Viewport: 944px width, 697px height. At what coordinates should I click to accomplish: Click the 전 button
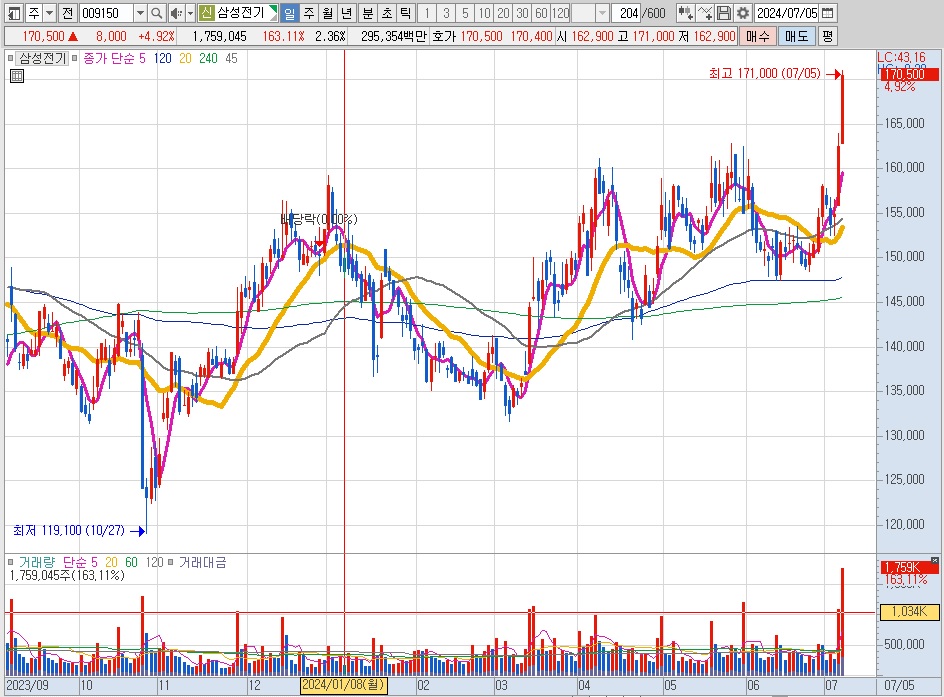[x=67, y=13]
